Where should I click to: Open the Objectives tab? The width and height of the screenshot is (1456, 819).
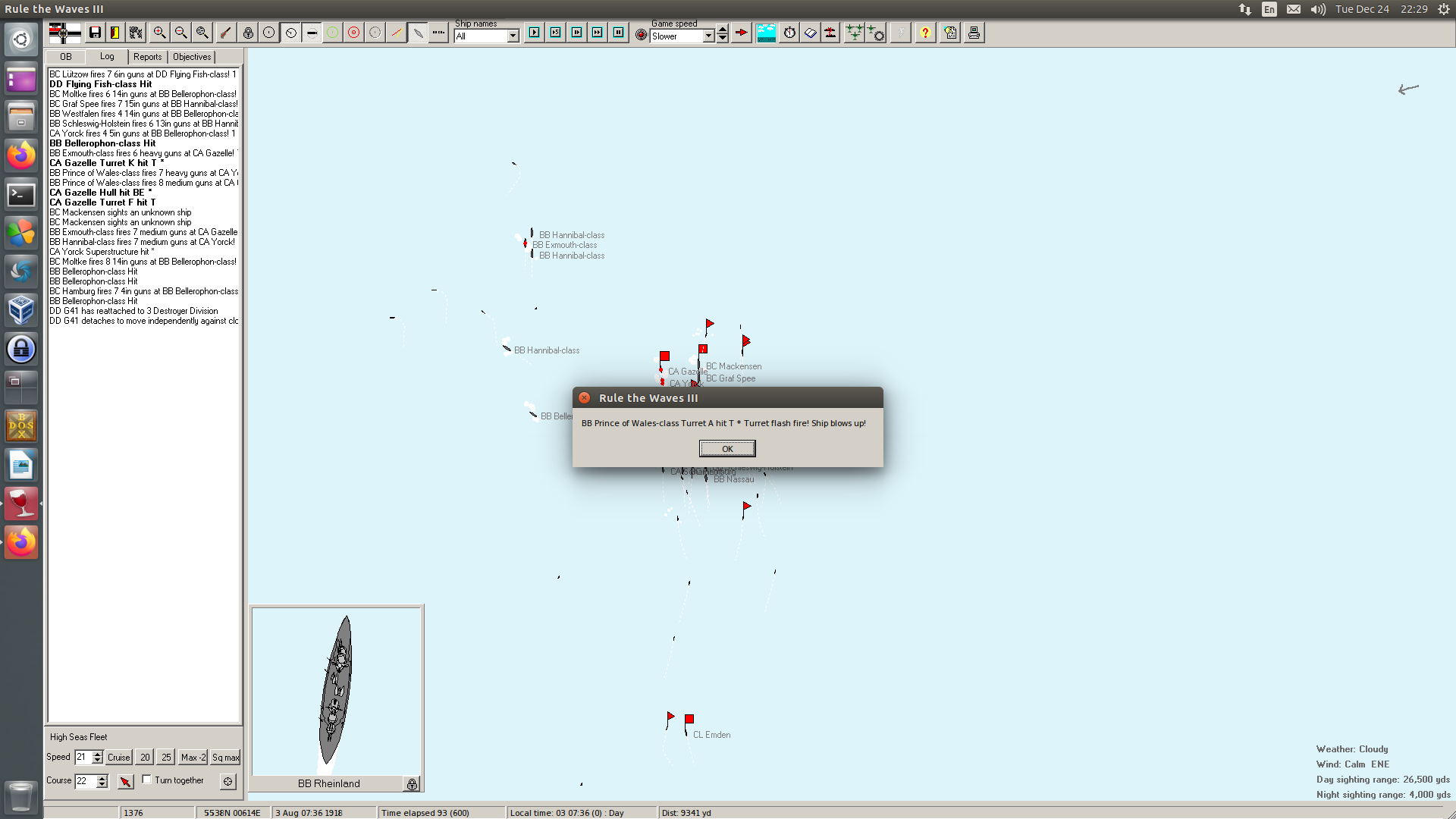(192, 57)
